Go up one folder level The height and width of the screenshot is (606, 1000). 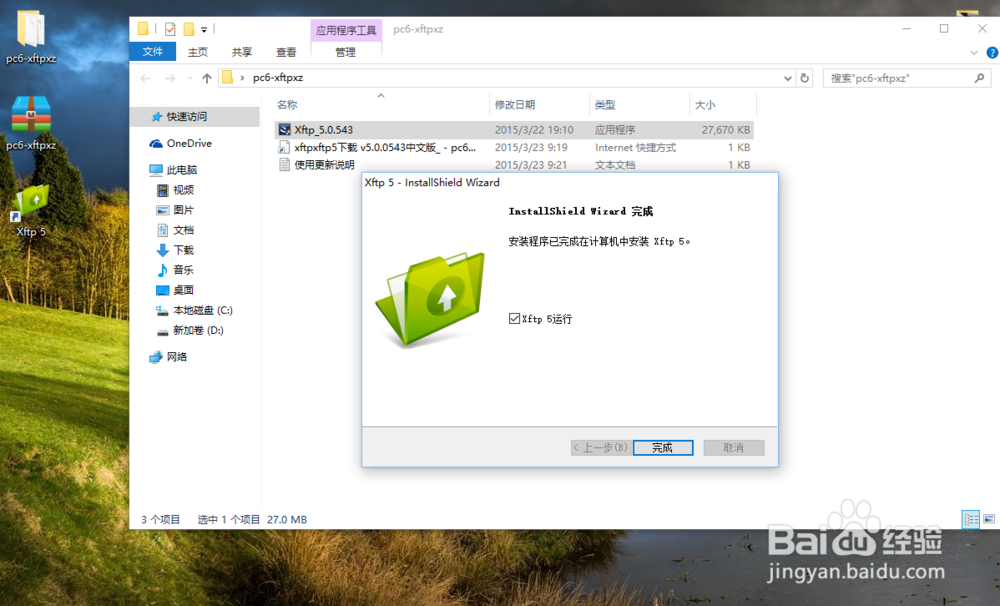207,78
